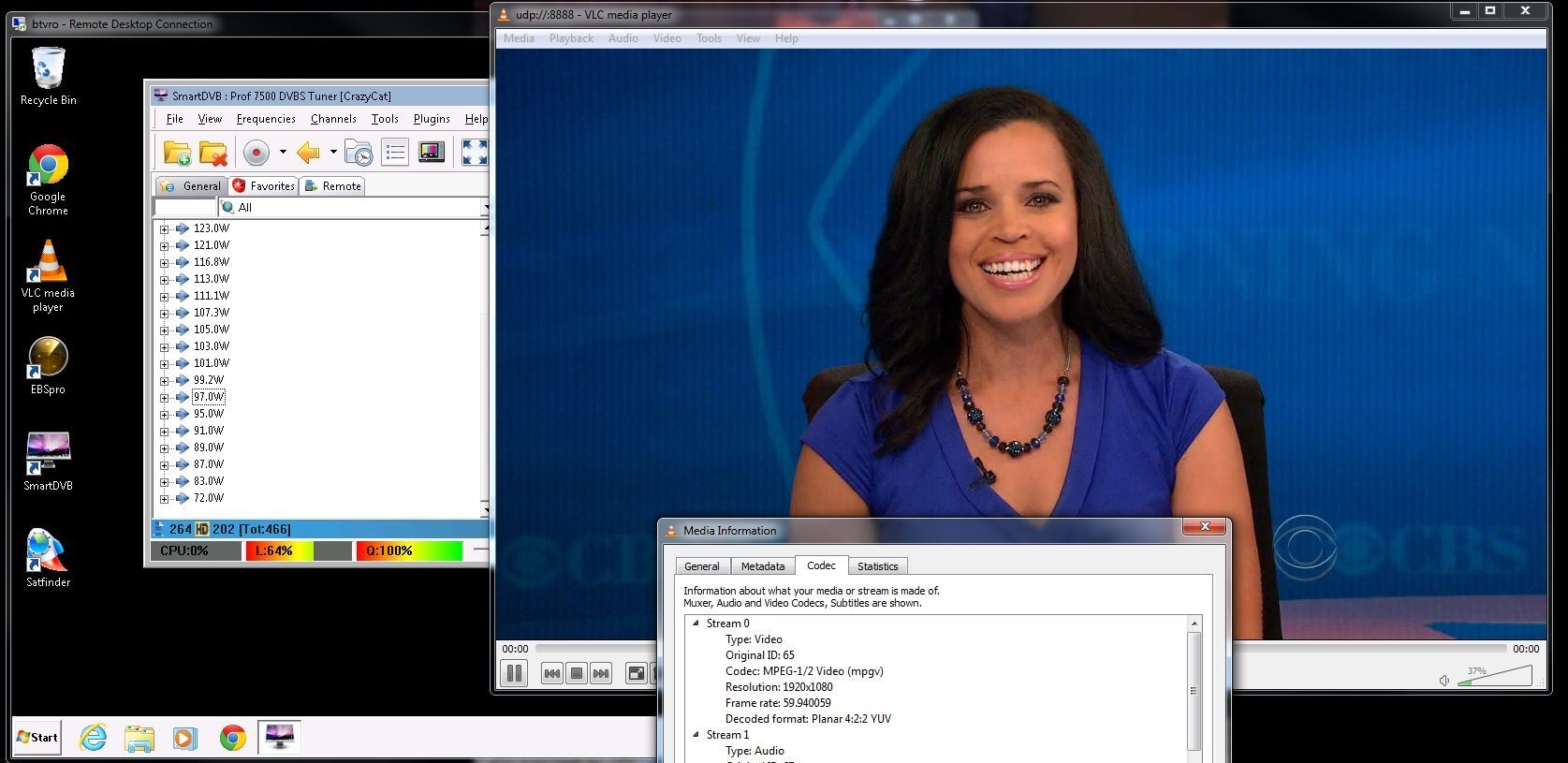Open Windows Explorer from taskbar
The width and height of the screenshot is (1568, 763).
pos(139,738)
